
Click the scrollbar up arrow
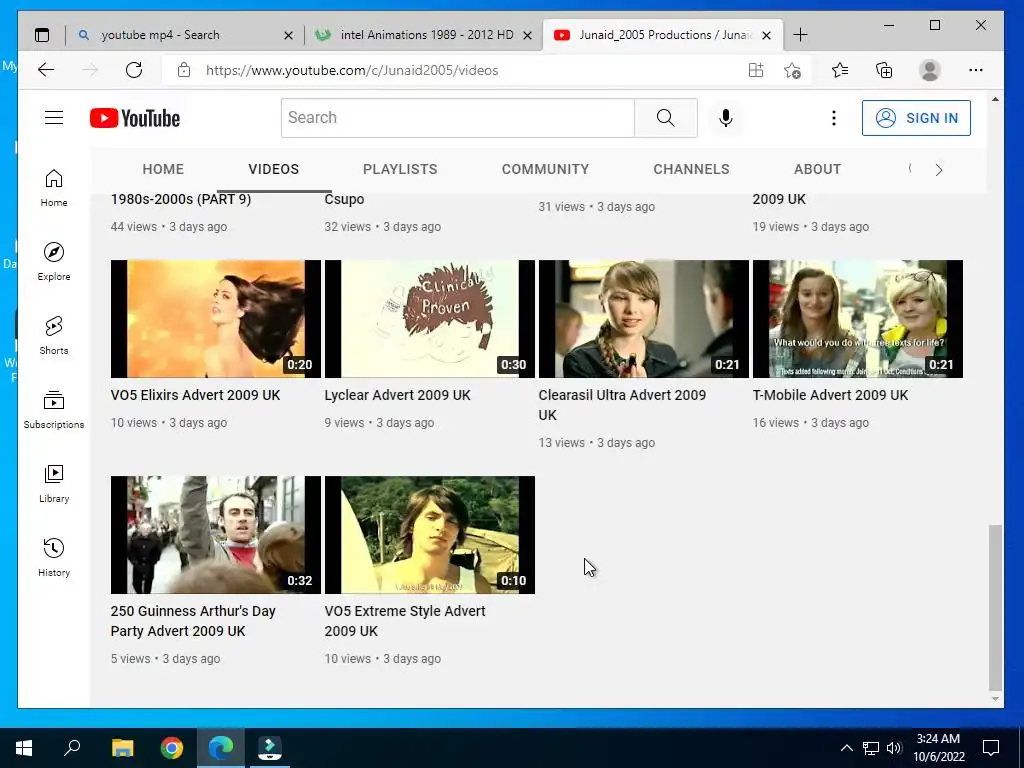pyautogui.click(x=995, y=99)
